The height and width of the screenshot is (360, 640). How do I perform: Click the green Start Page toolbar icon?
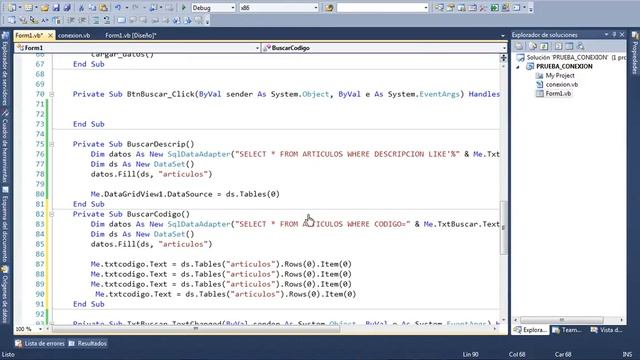(495, 8)
